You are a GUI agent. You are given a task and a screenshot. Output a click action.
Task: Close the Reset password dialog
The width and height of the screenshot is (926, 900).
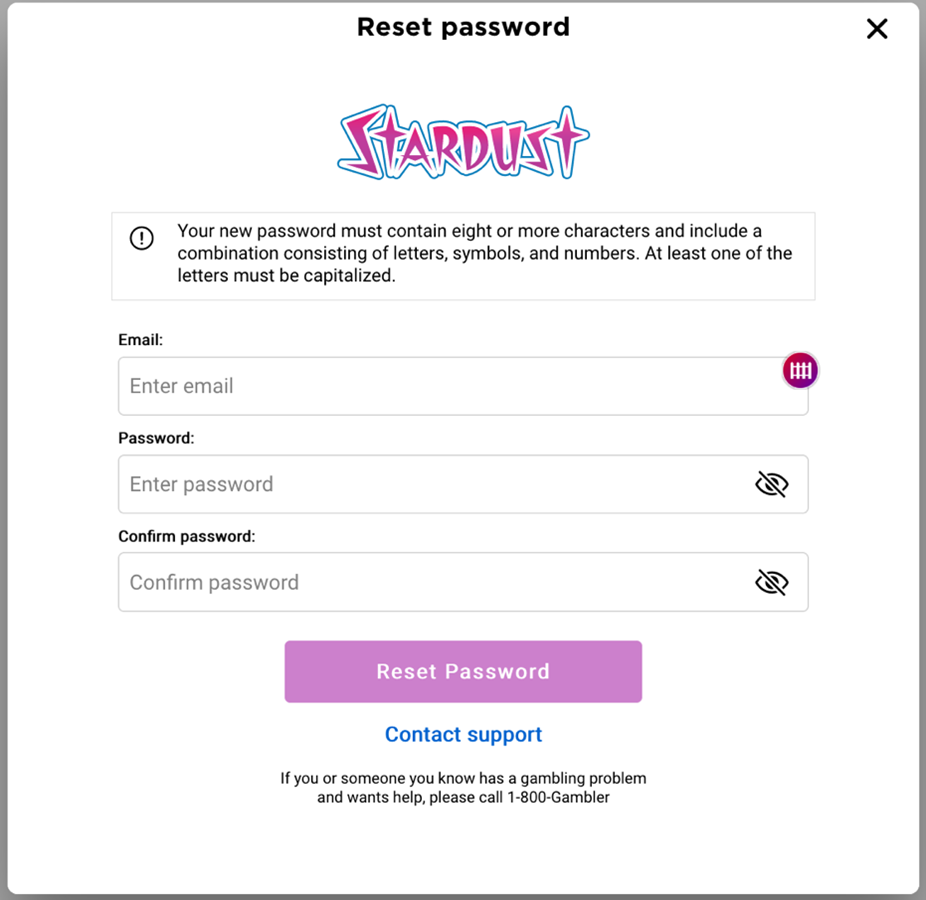(877, 28)
